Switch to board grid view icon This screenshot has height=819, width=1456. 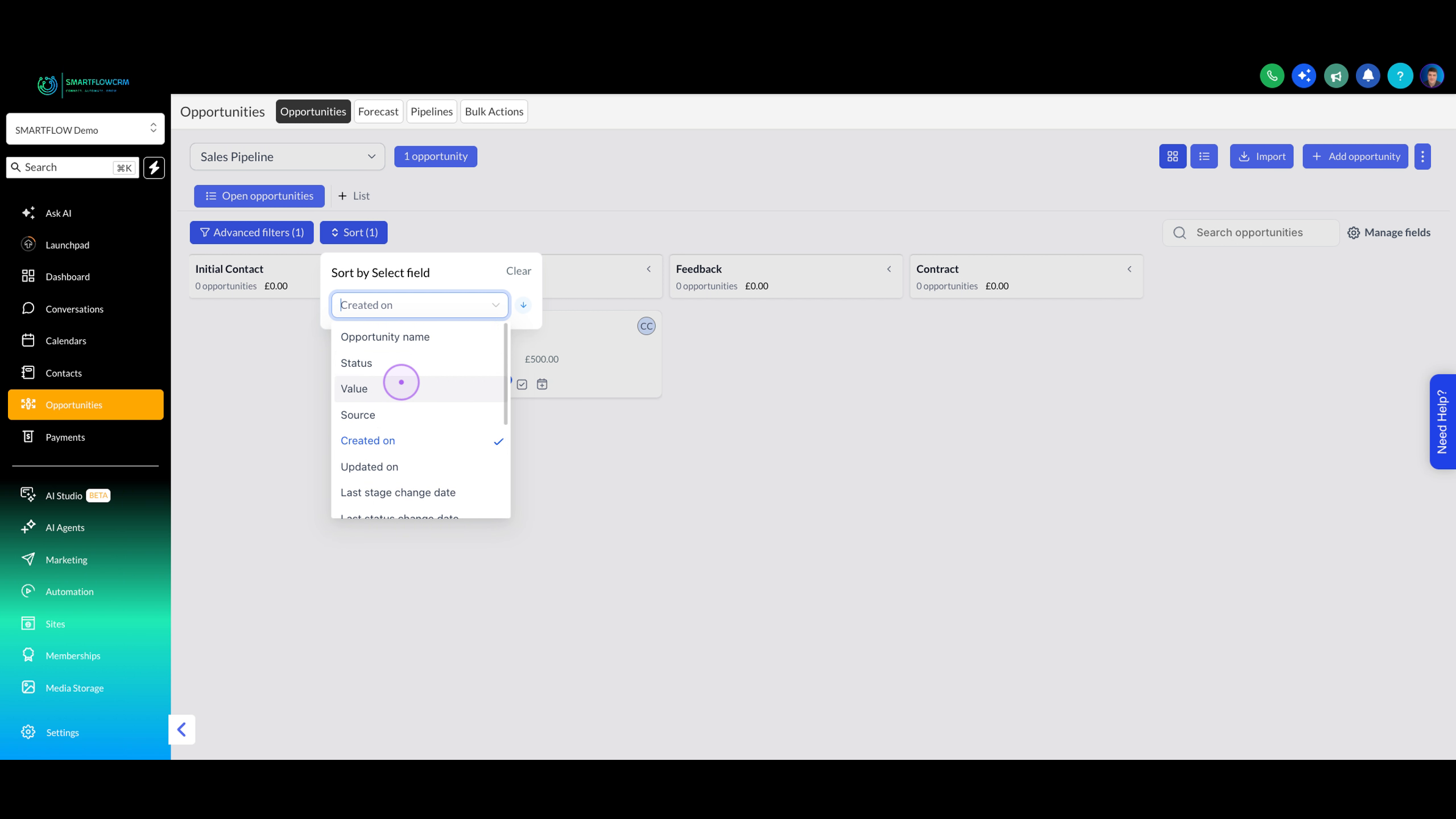pyautogui.click(x=1173, y=156)
